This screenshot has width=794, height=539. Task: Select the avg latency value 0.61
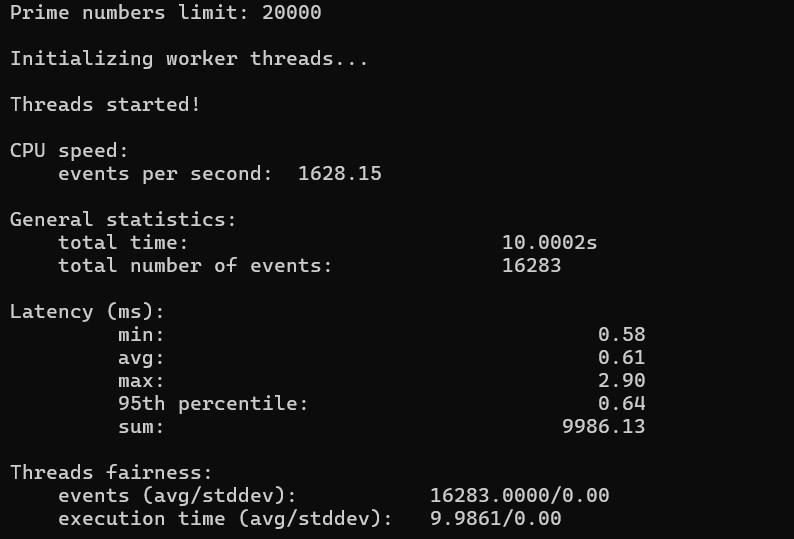621,358
